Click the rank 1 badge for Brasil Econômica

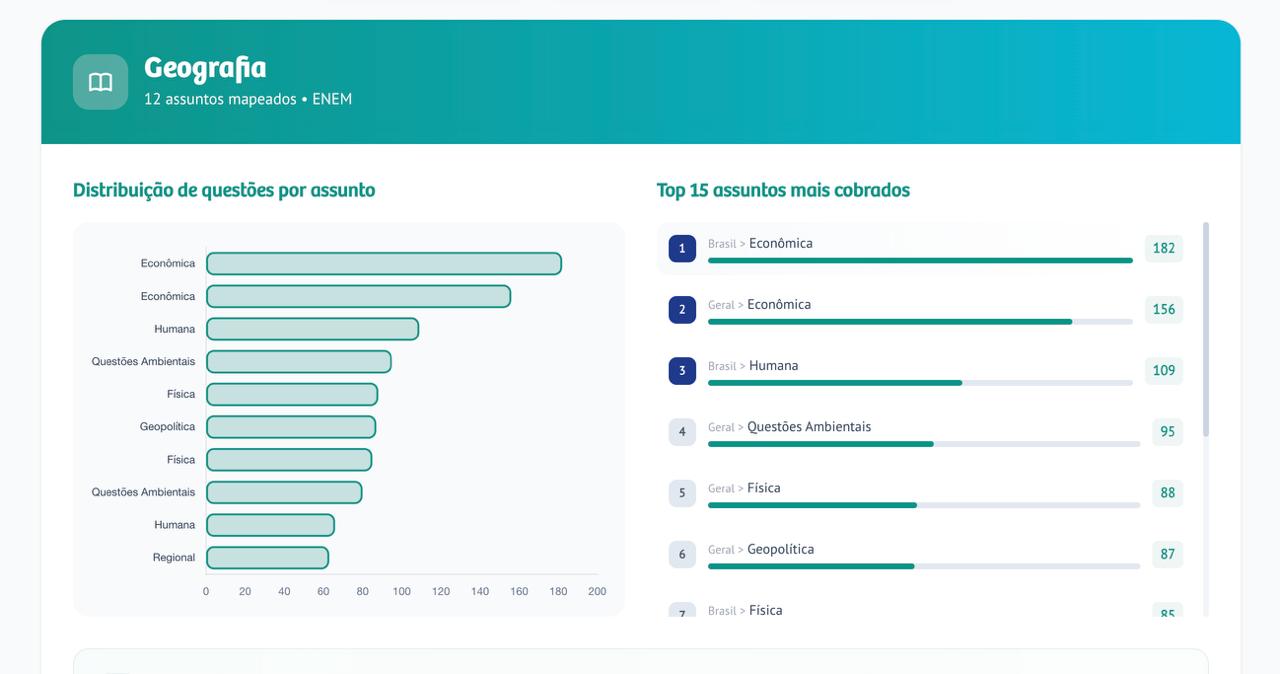tap(682, 248)
